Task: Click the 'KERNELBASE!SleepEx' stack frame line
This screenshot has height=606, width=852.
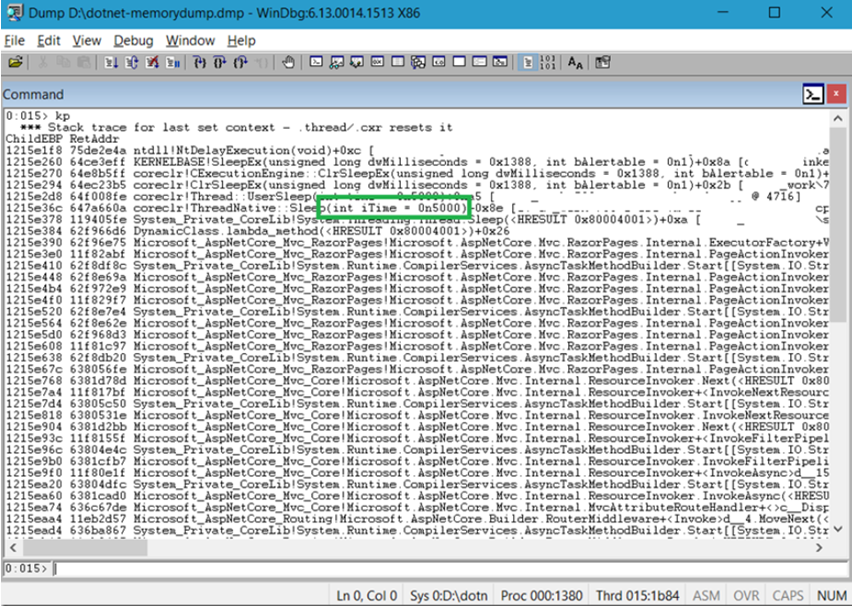Action: click(x=417, y=162)
